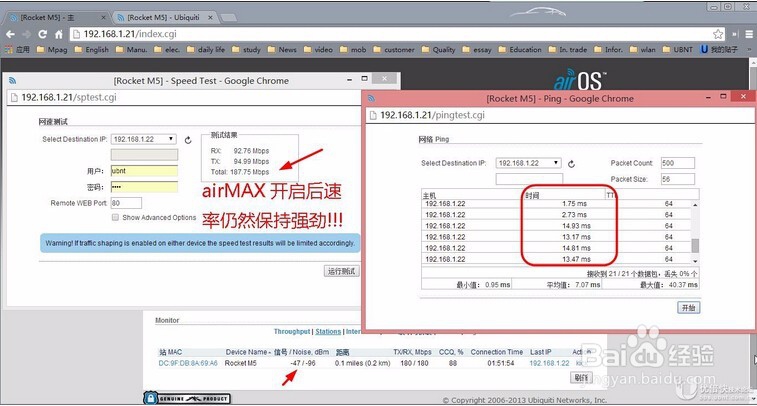Switch to the Rocket M5 - Ubiquiti tab
The height and width of the screenshot is (406, 757).
164,17
